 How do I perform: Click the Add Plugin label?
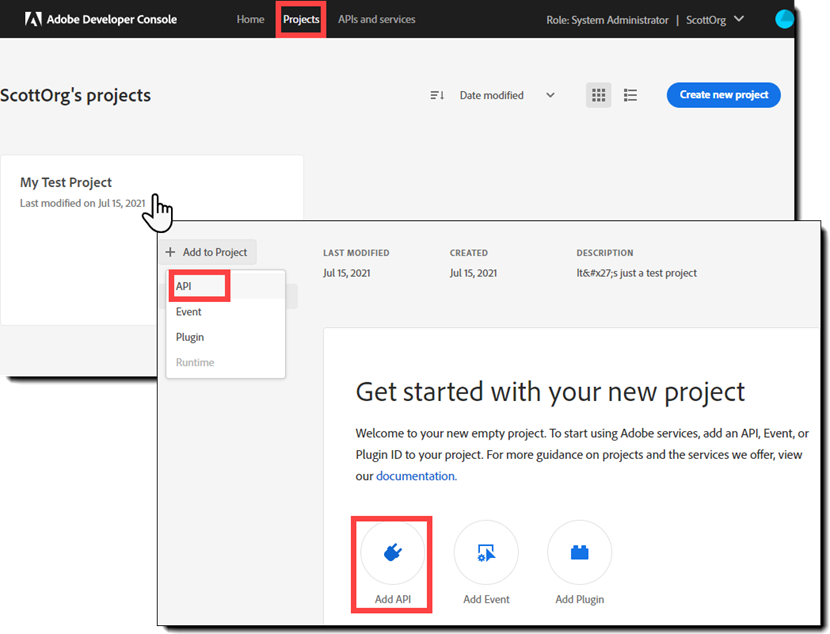pos(580,599)
